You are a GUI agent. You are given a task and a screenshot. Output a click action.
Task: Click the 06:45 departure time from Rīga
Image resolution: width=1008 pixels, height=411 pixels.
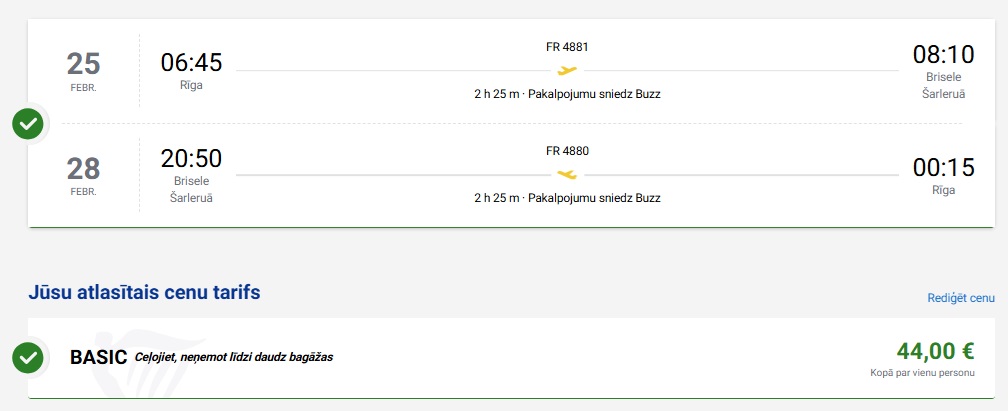[191, 62]
